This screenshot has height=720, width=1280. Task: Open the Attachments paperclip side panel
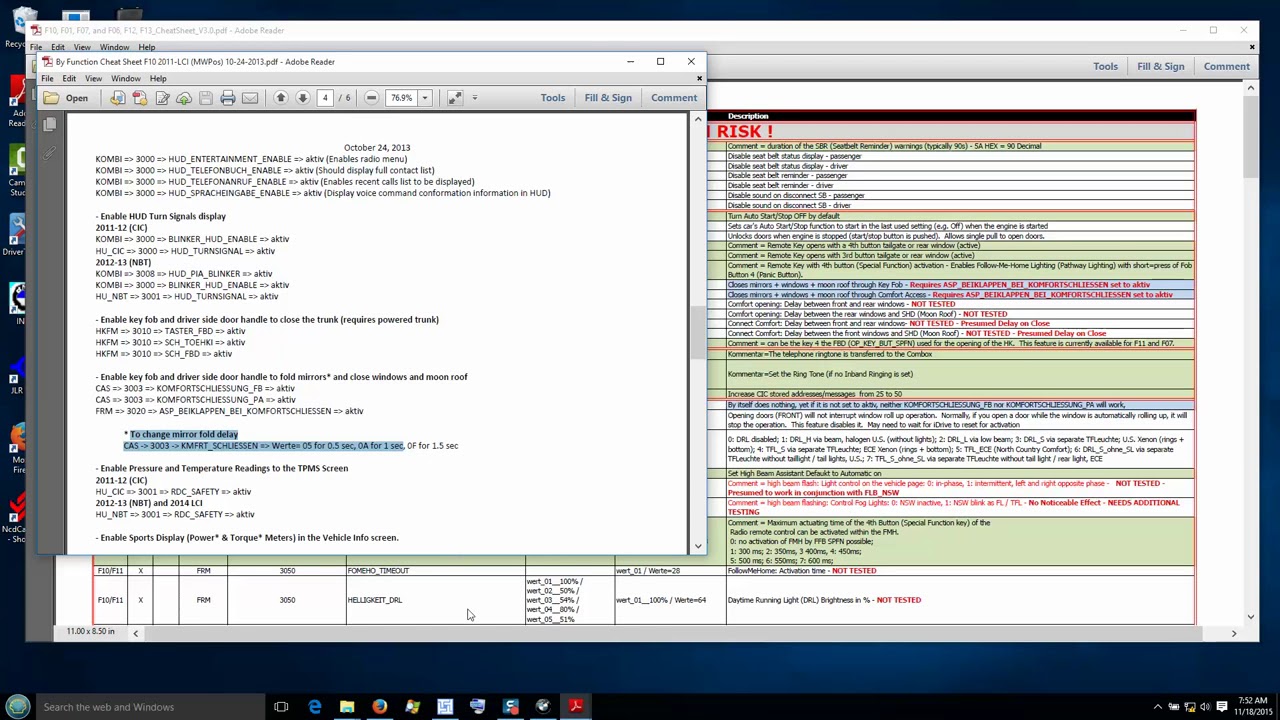[50, 153]
